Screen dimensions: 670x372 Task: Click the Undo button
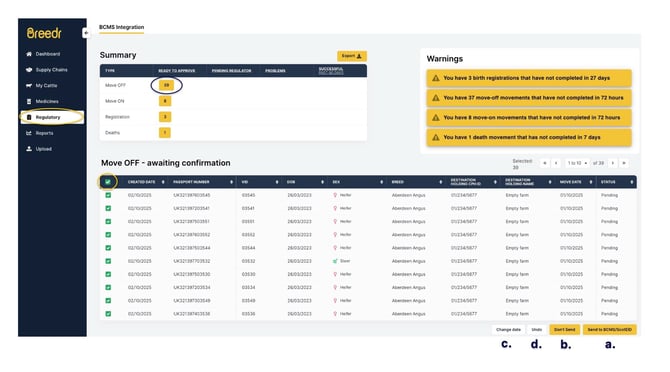[x=537, y=330]
